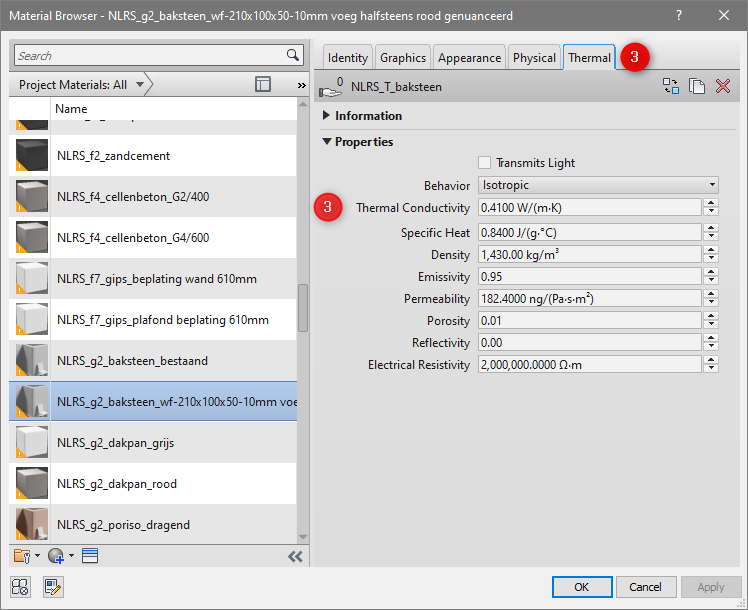Open the material editor icon at bottom-left
Screen dimensions: 748x610
coord(53,587)
